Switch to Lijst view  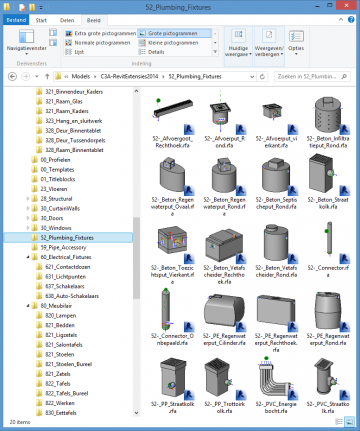(75, 52)
